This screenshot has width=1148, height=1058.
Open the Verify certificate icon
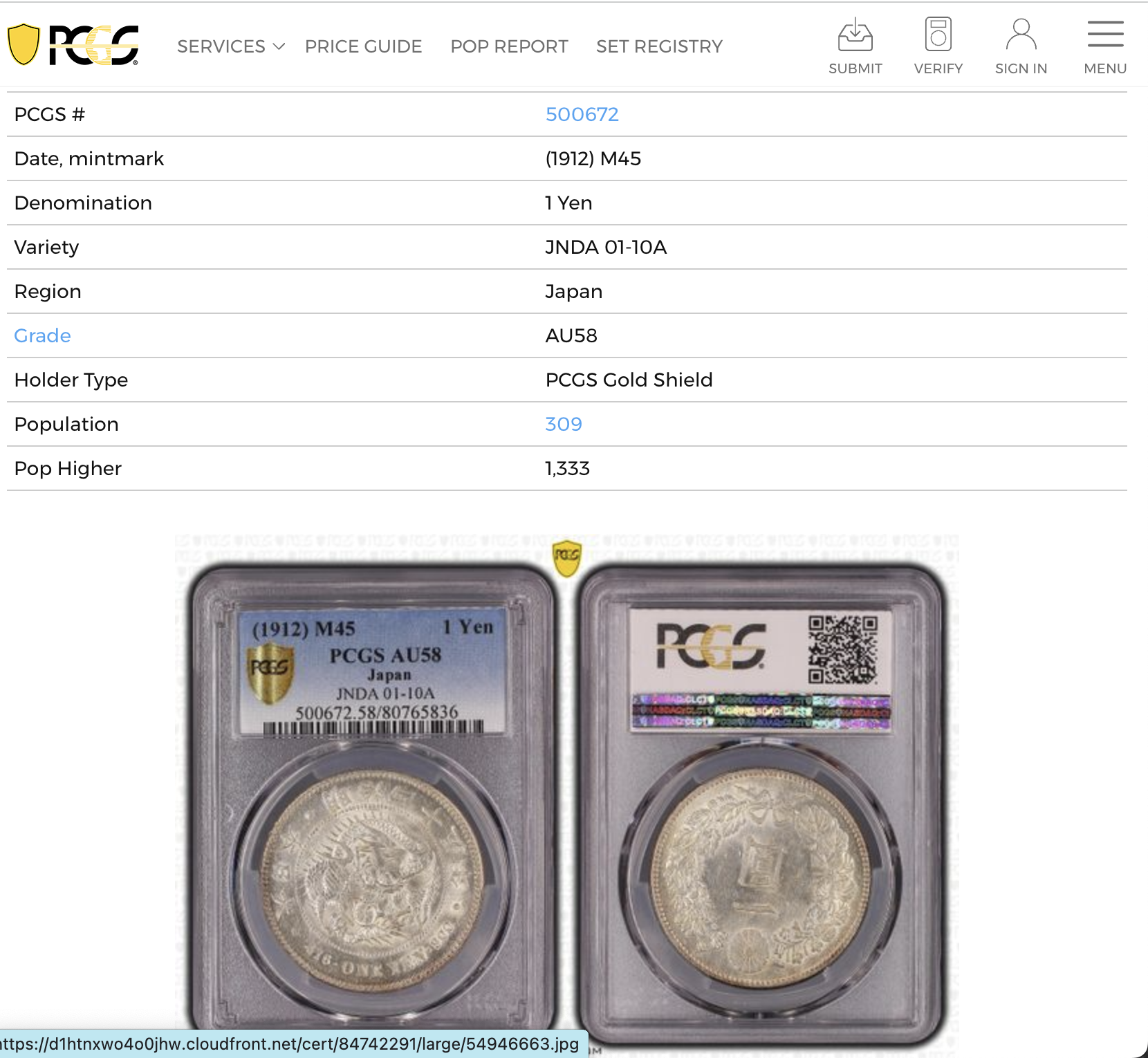tap(938, 35)
